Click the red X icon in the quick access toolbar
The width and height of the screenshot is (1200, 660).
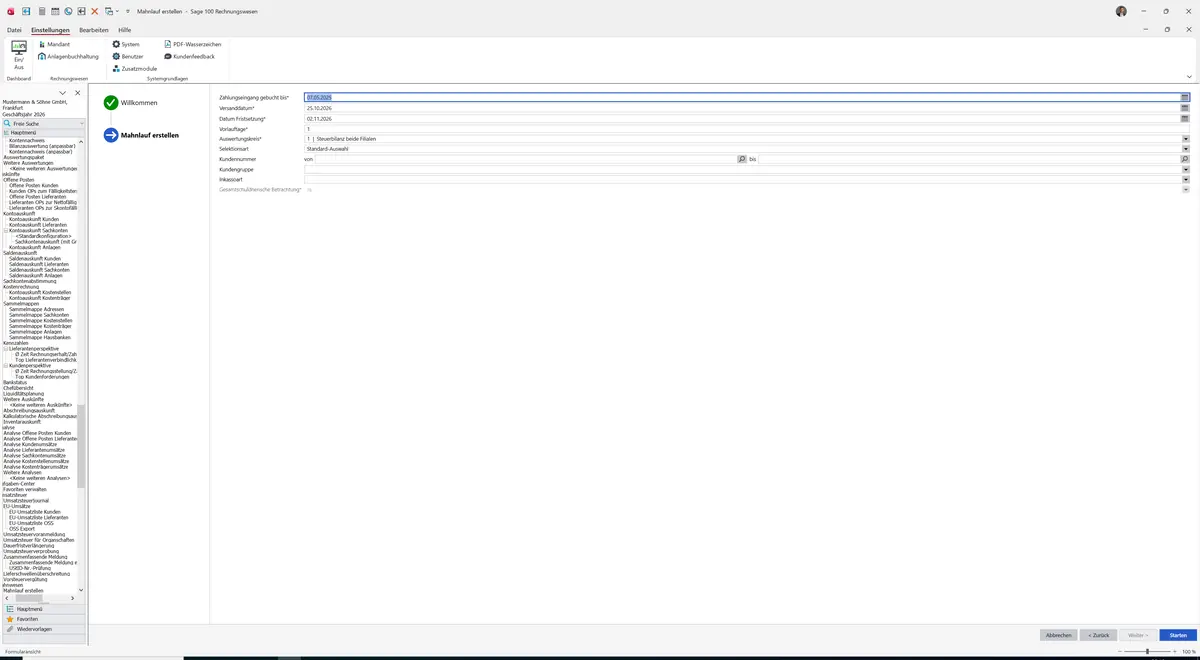[x=94, y=10]
